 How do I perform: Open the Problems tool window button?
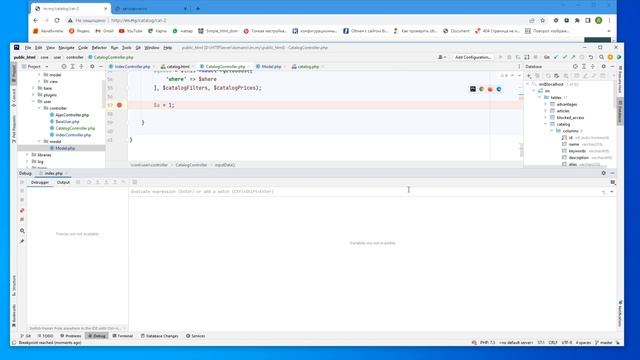[71, 336]
